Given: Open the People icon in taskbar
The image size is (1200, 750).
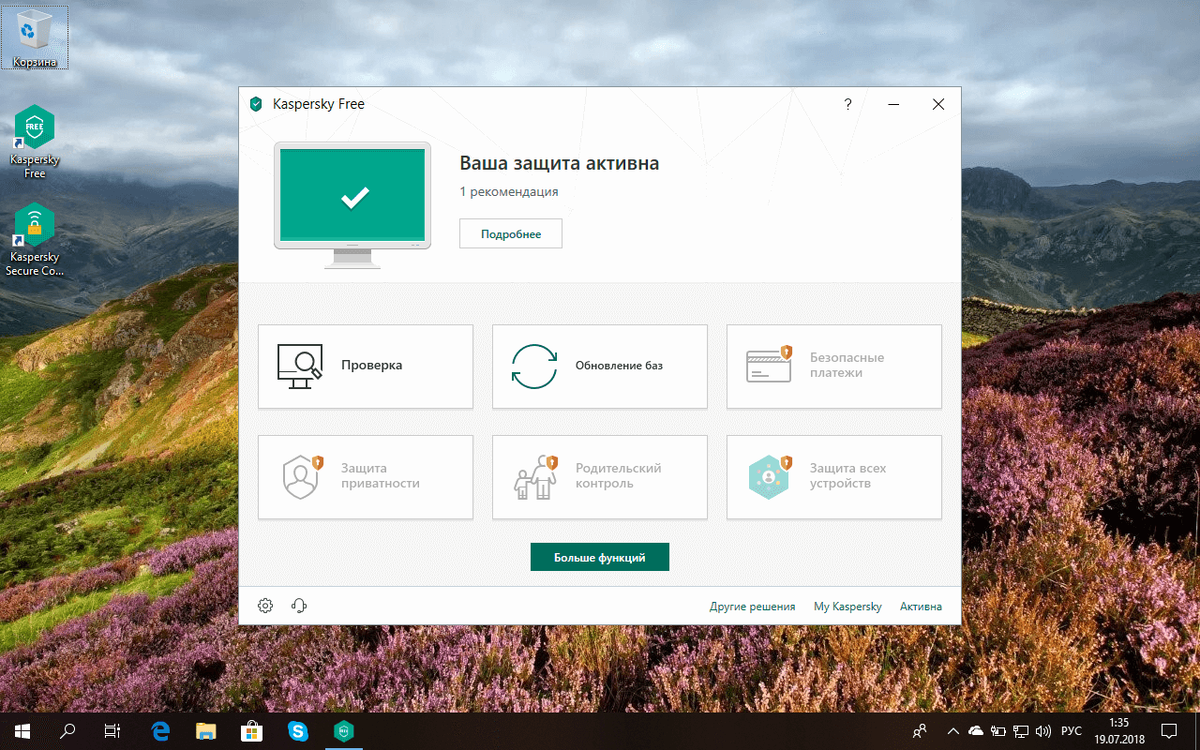Looking at the screenshot, I should click(x=920, y=731).
